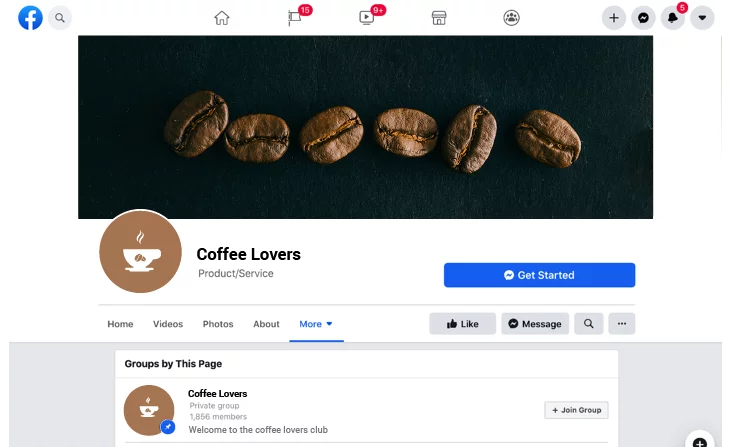Image resolution: width=730 pixels, height=447 pixels.
Task: Open the Marketplace storefront icon
Action: pyautogui.click(x=439, y=18)
